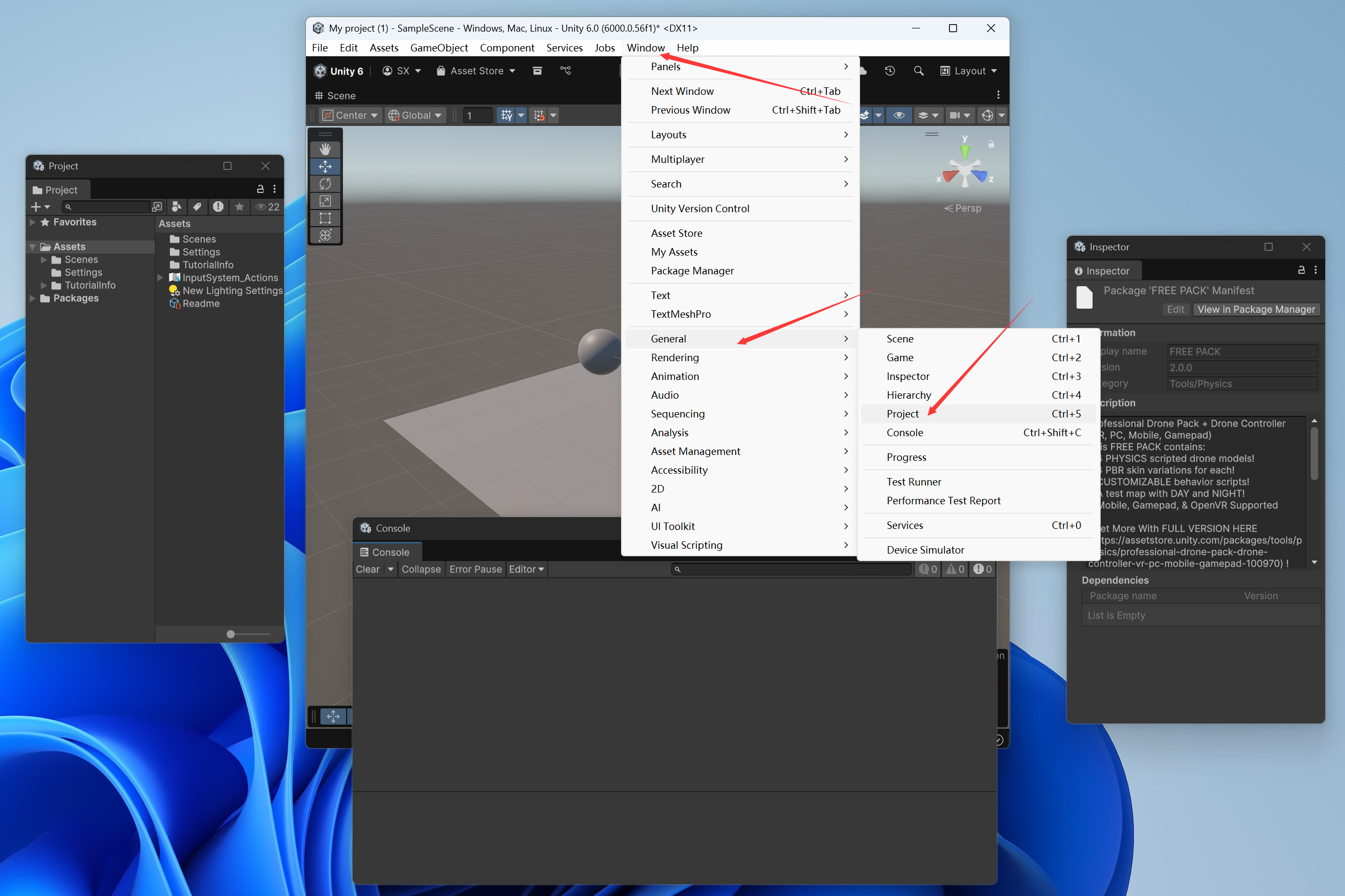1345x896 pixels.
Task: Open the GameObject menu
Action: click(439, 48)
